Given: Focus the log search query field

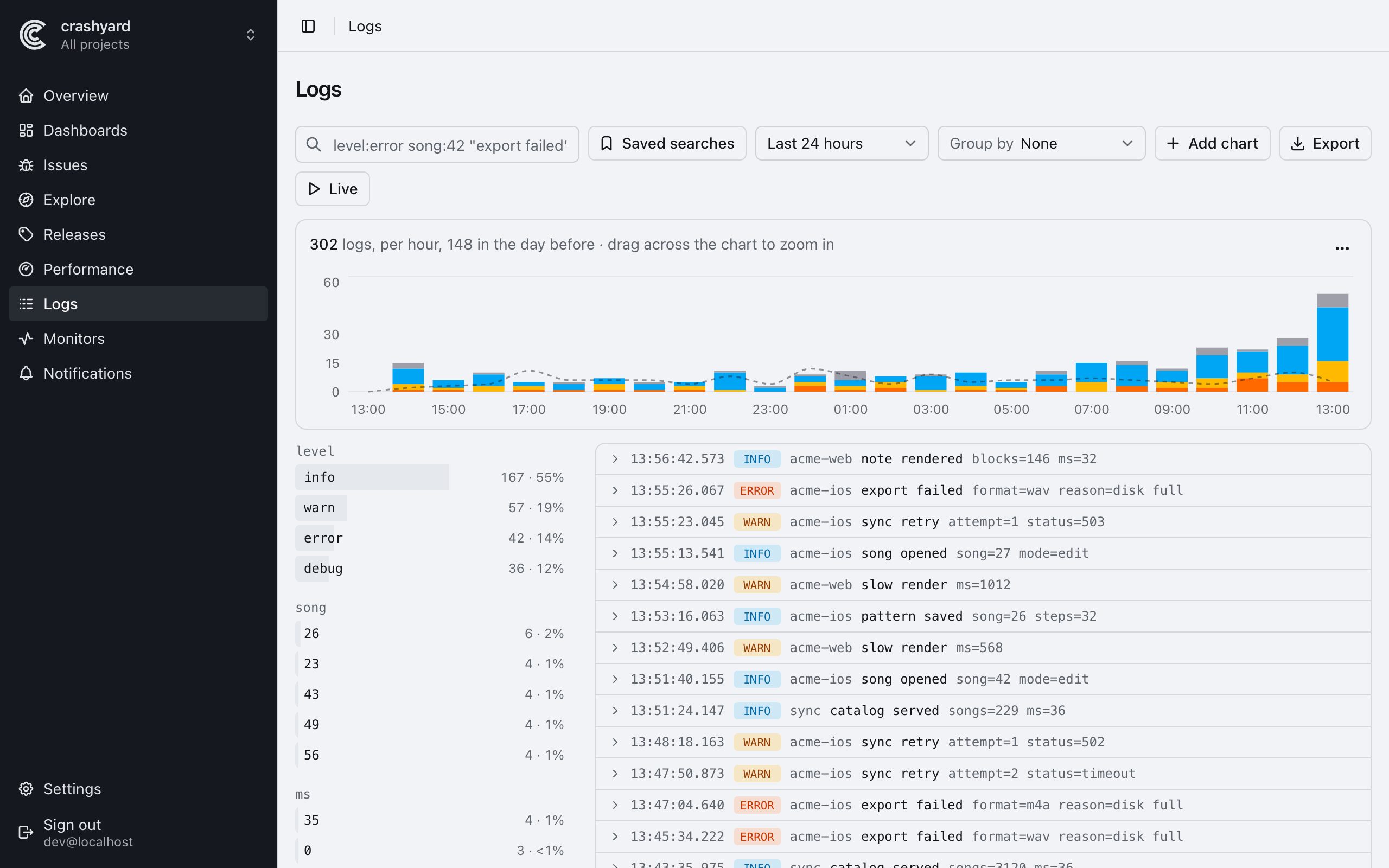Looking at the screenshot, I should coord(437,144).
